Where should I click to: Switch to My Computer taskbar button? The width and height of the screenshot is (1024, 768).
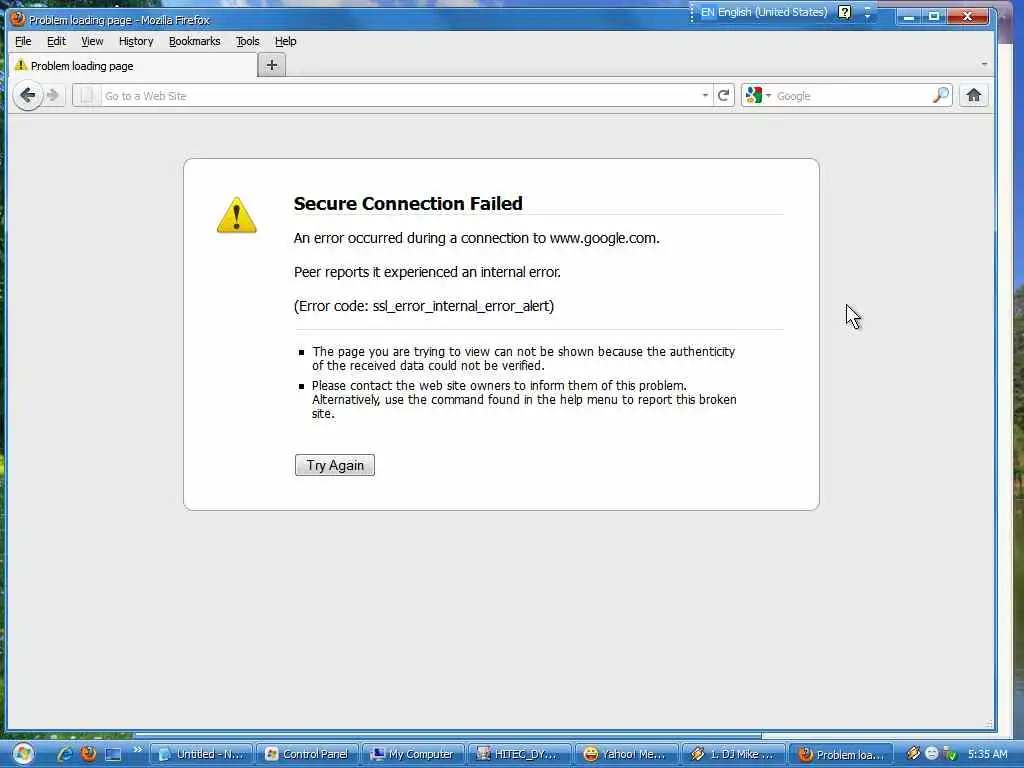click(x=413, y=754)
